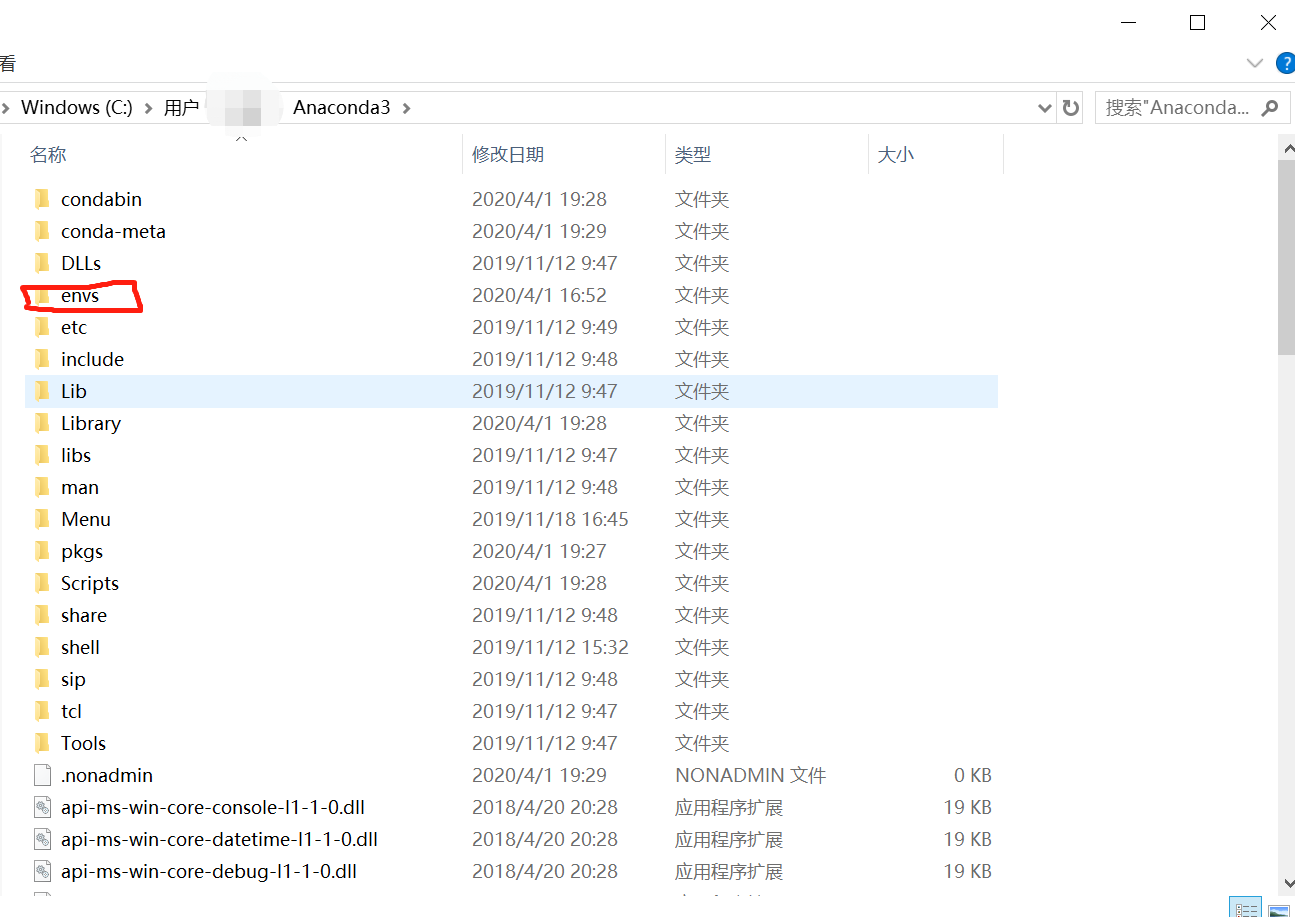The height and width of the screenshot is (917, 1295).
Task: Click the NONADMIN 文件 type cell
Action: (x=751, y=775)
